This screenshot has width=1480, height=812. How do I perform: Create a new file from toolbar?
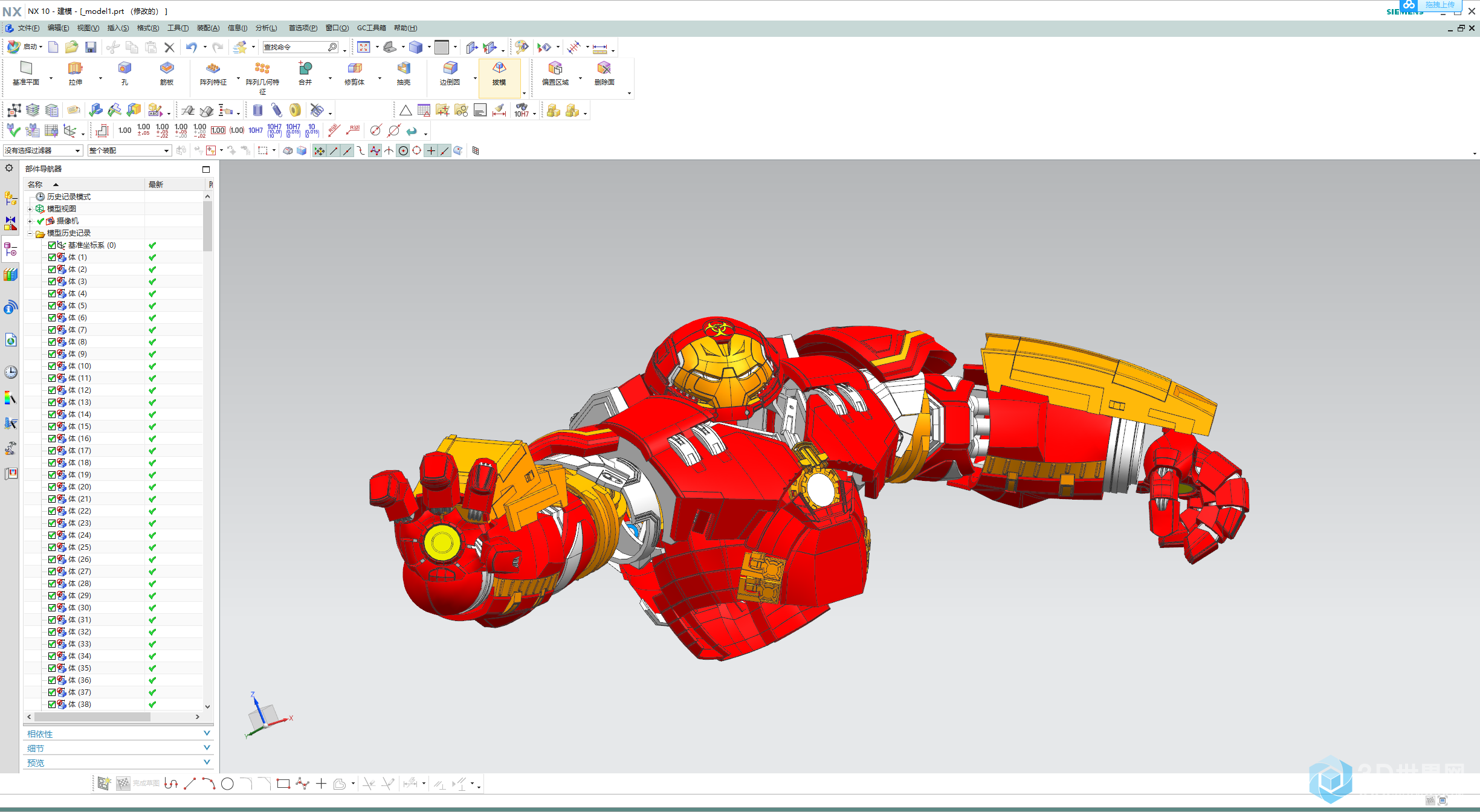[53, 47]
